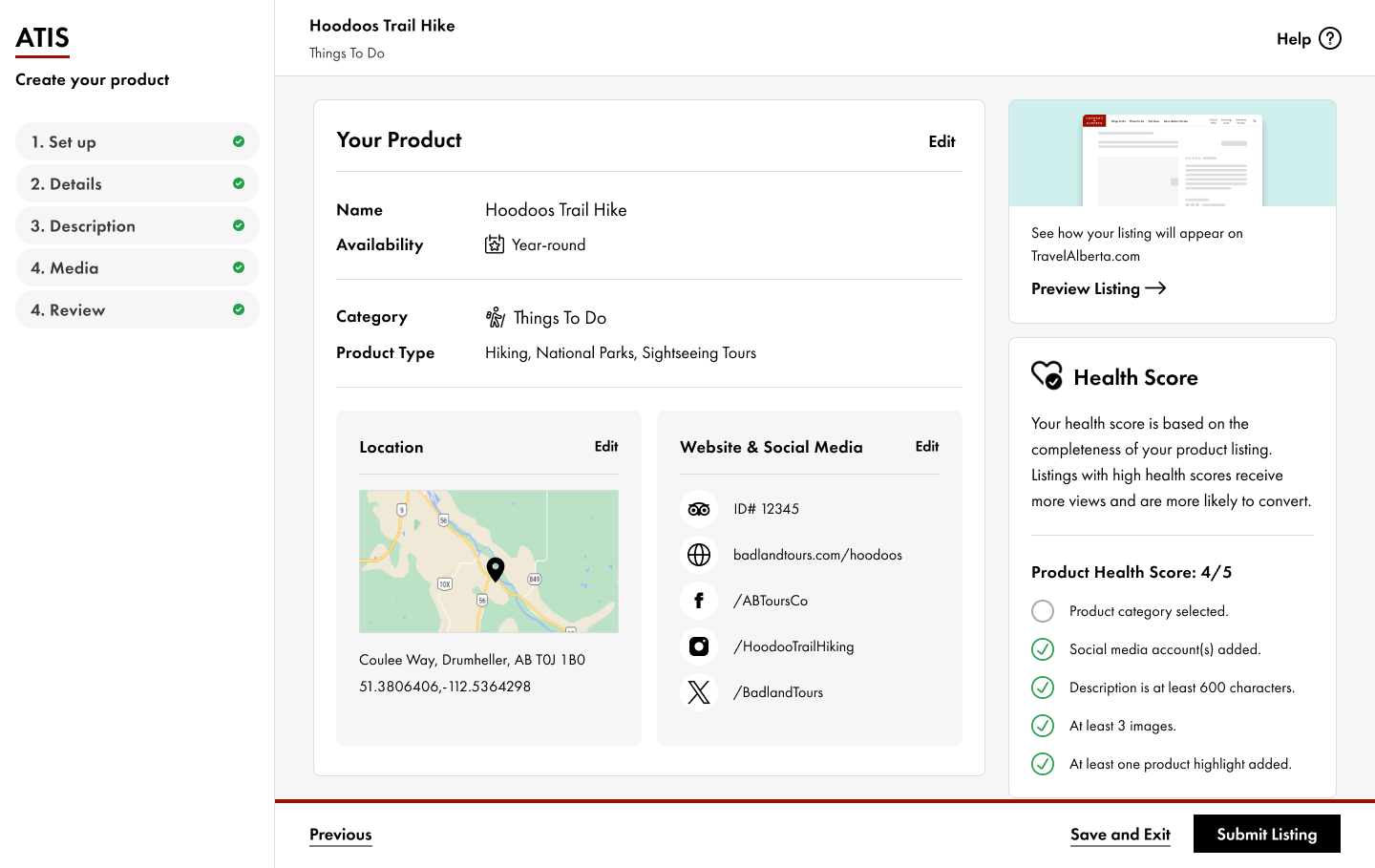Screen dimensions: 1375x868
Task: Click the website globe icon
Action: tap(699, 555)
